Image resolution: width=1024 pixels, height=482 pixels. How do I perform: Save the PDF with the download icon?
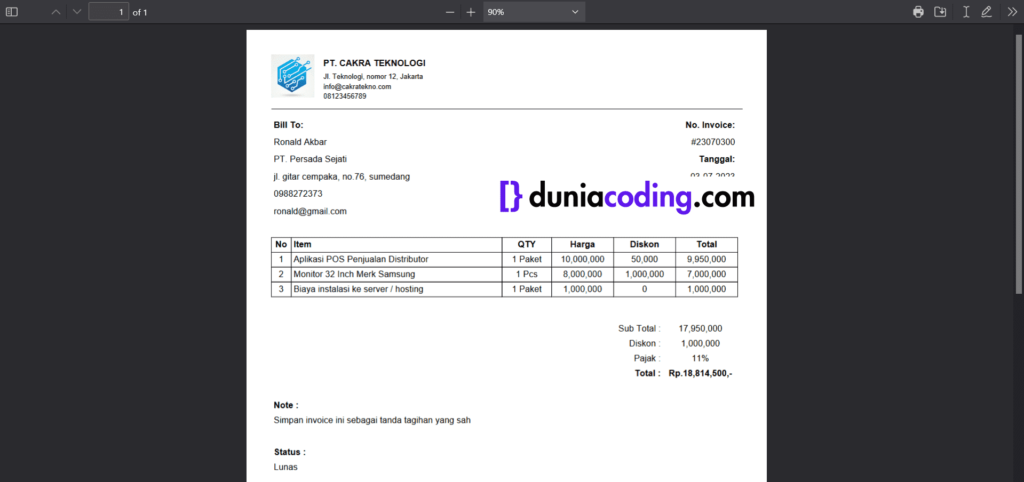940,12
